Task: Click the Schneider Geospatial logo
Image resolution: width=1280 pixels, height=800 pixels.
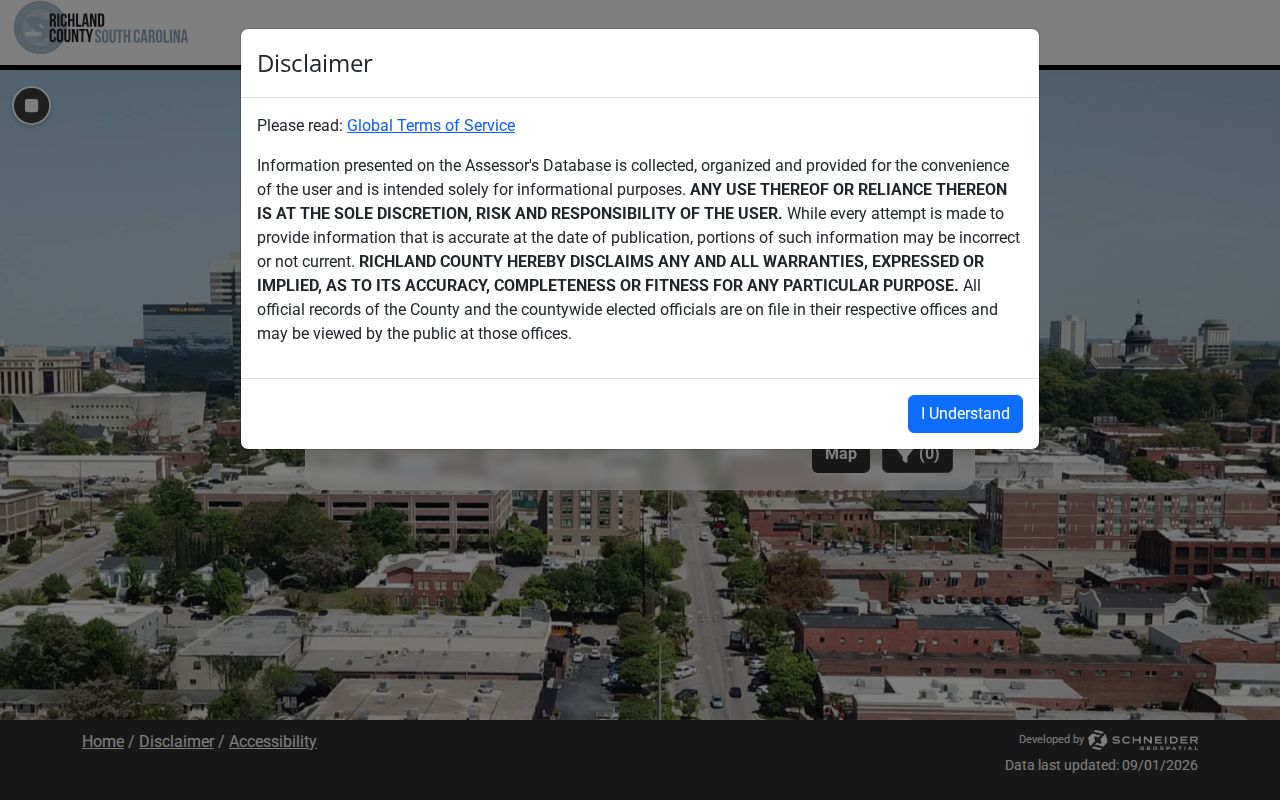Action: 1143,741
